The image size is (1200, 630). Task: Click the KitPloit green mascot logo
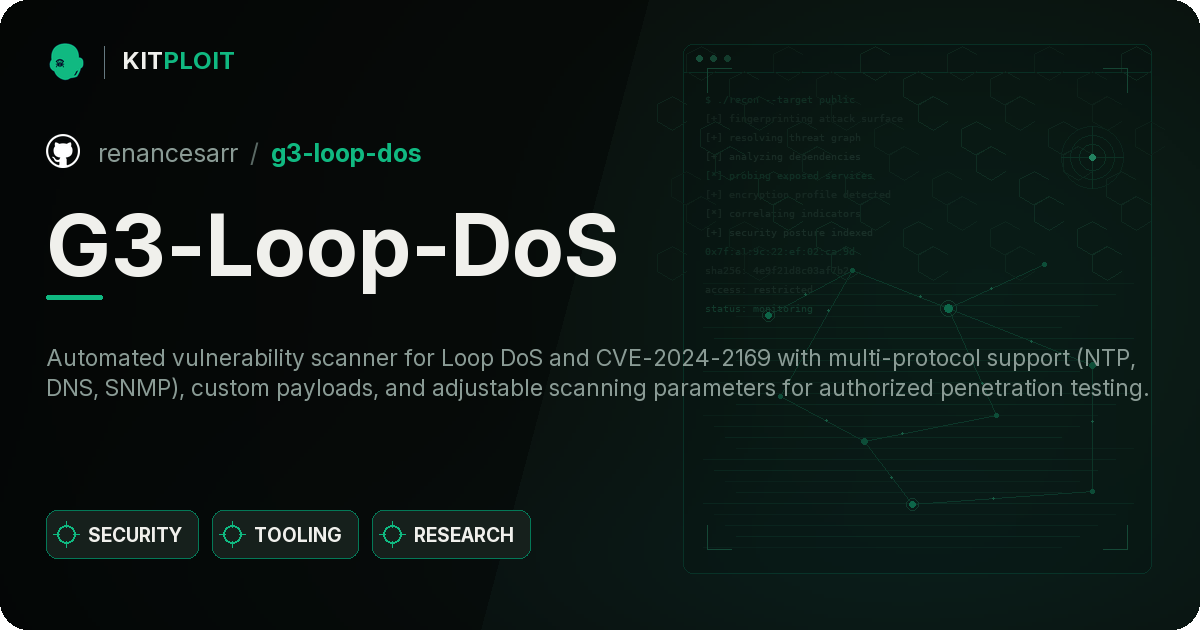pos(66,61)
